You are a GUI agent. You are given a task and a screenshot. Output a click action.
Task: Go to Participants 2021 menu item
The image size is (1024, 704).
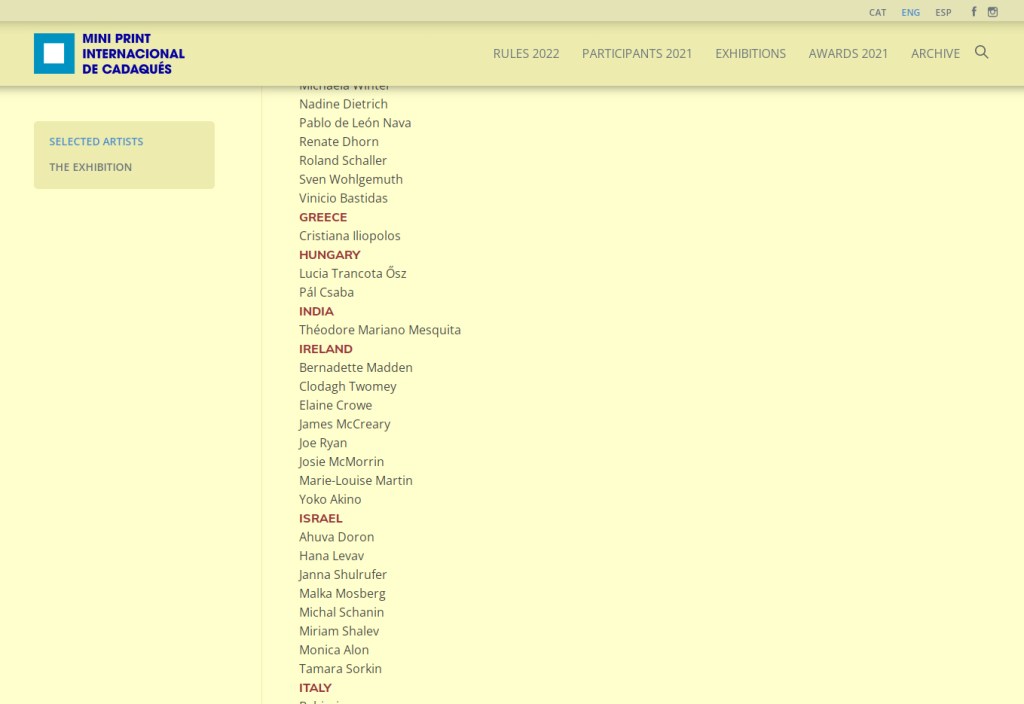click(637, 54)
